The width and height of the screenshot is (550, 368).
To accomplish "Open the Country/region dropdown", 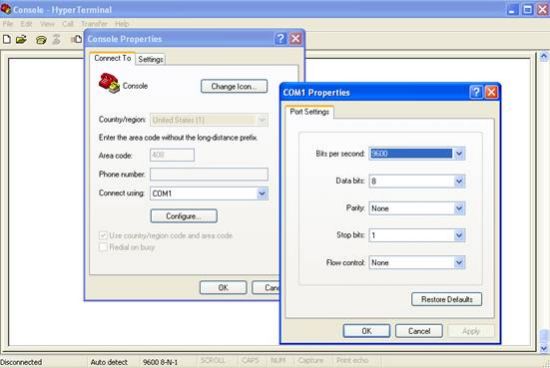I will click(x=262, y=120).
